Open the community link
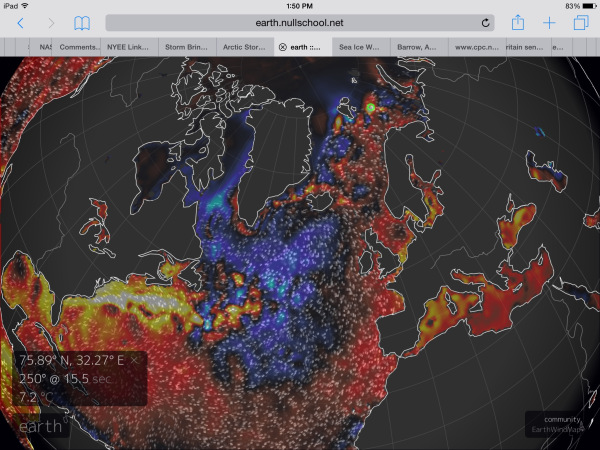This screenshot has width=600, height=450. click(562, 419)
